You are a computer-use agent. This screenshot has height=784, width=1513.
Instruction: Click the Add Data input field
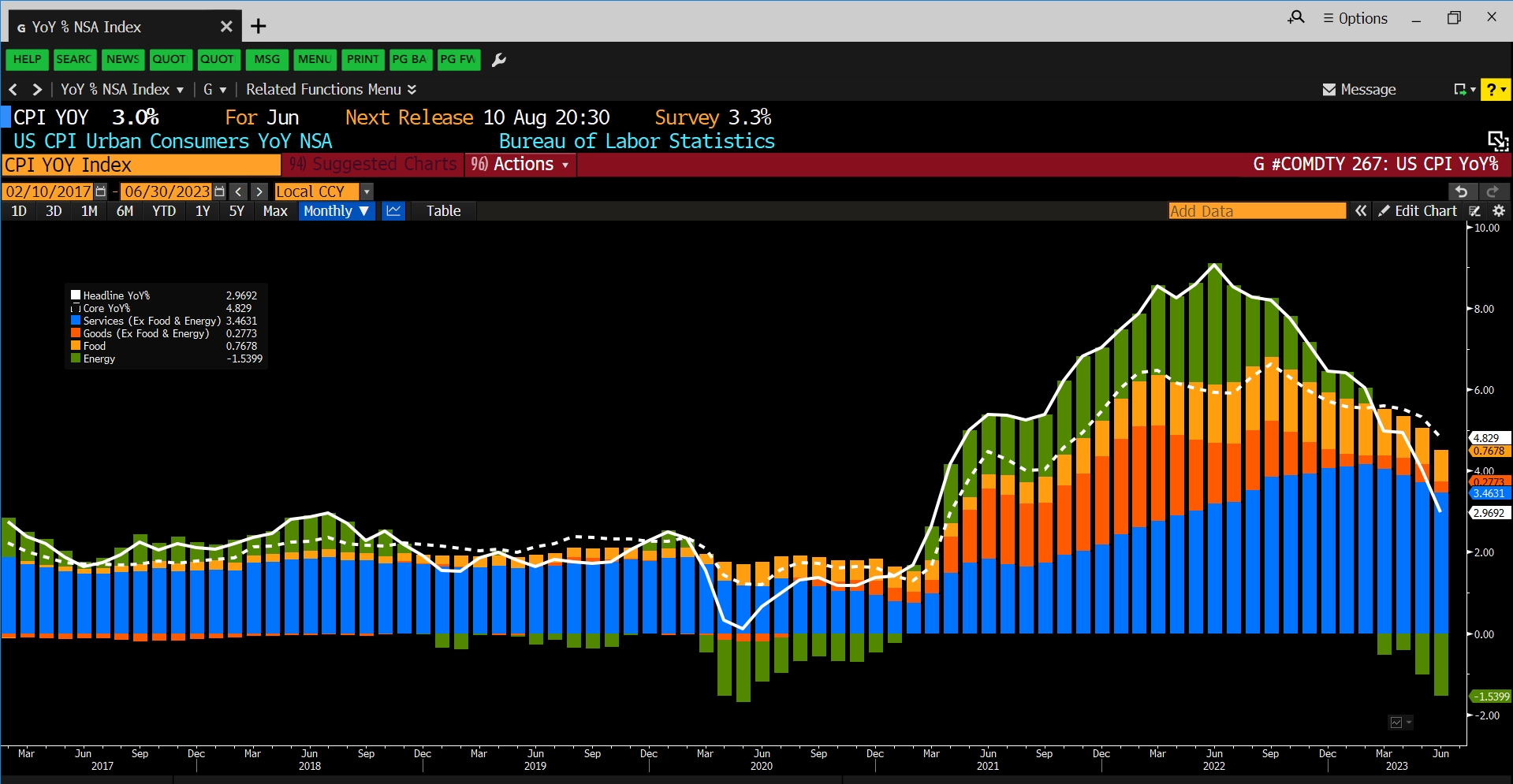[x=1258, y=210]
